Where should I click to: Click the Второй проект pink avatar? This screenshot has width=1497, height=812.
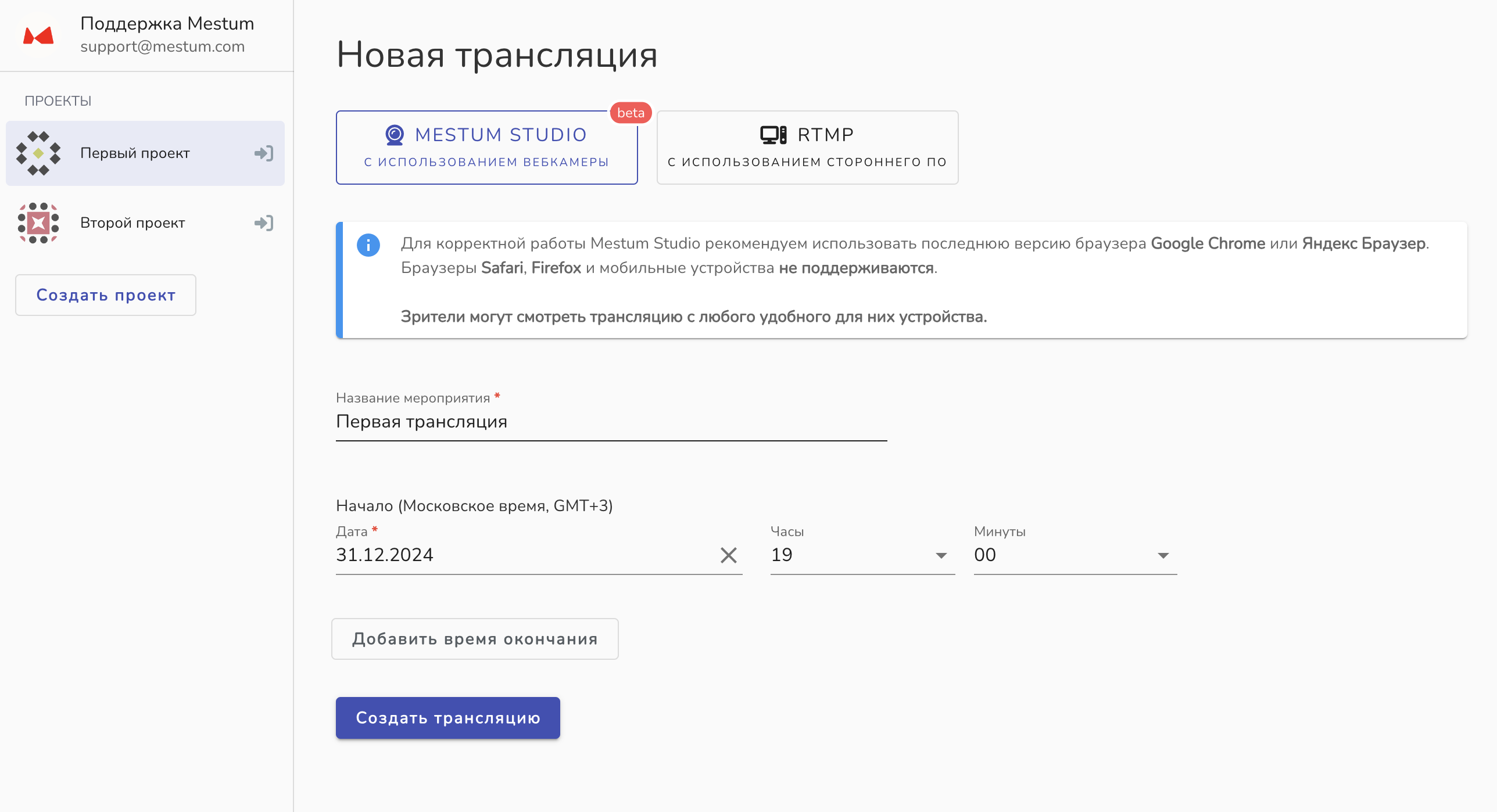(38, 223)
